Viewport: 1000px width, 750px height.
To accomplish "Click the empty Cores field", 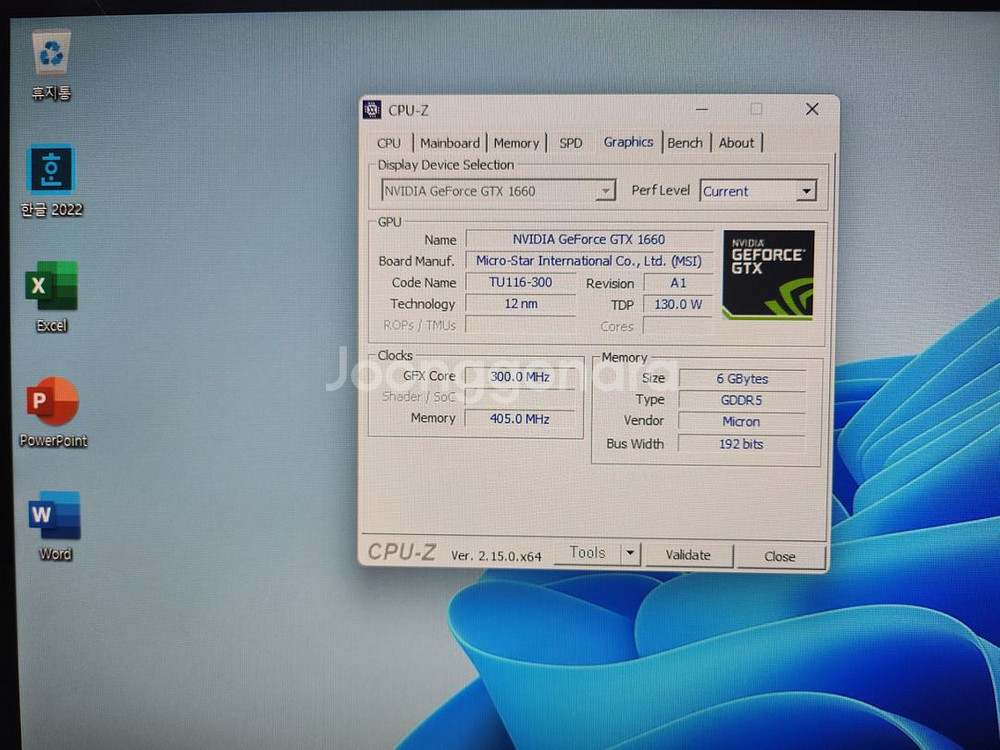I will [x=679, y=326].
